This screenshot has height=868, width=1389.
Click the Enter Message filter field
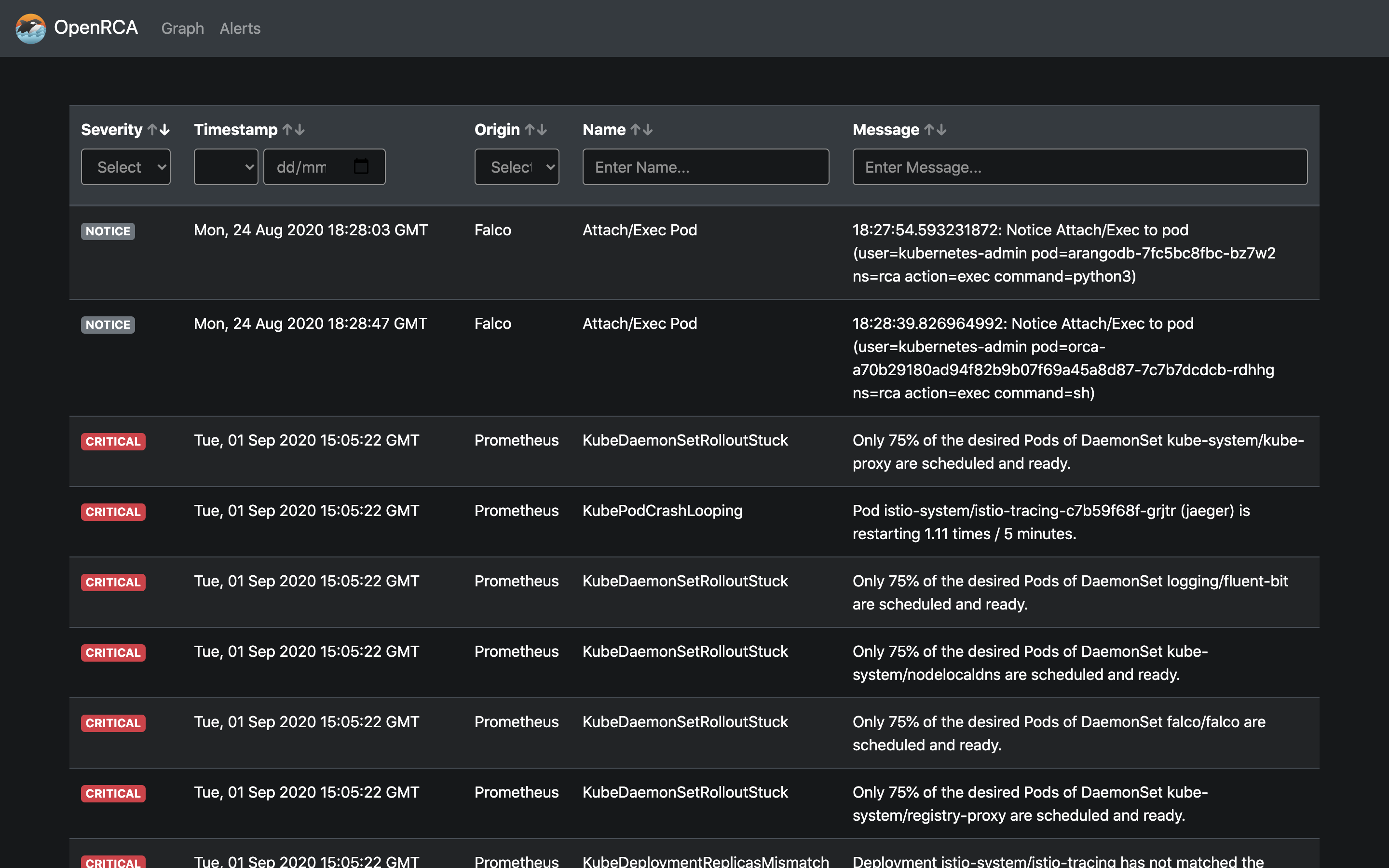[1080, 166]
